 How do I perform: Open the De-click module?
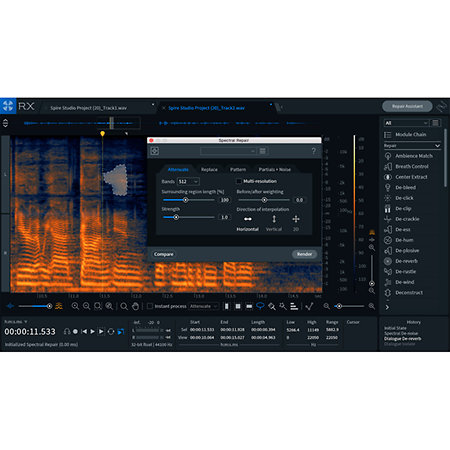point(399,198)
